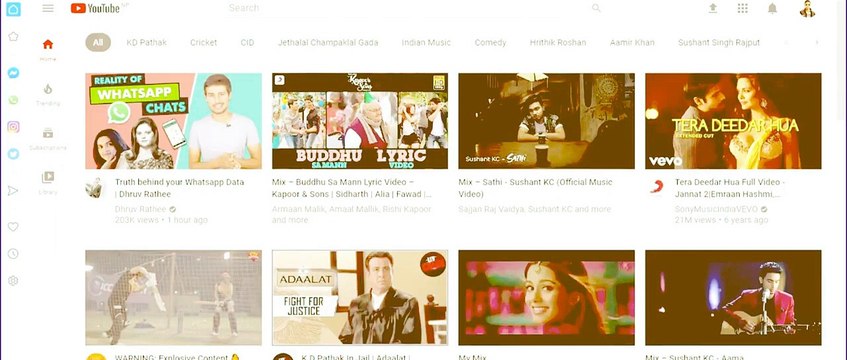This screenshot has width=847, height=360.
Task: Open the clock history icon in sidebar
Action: [13, 254]
